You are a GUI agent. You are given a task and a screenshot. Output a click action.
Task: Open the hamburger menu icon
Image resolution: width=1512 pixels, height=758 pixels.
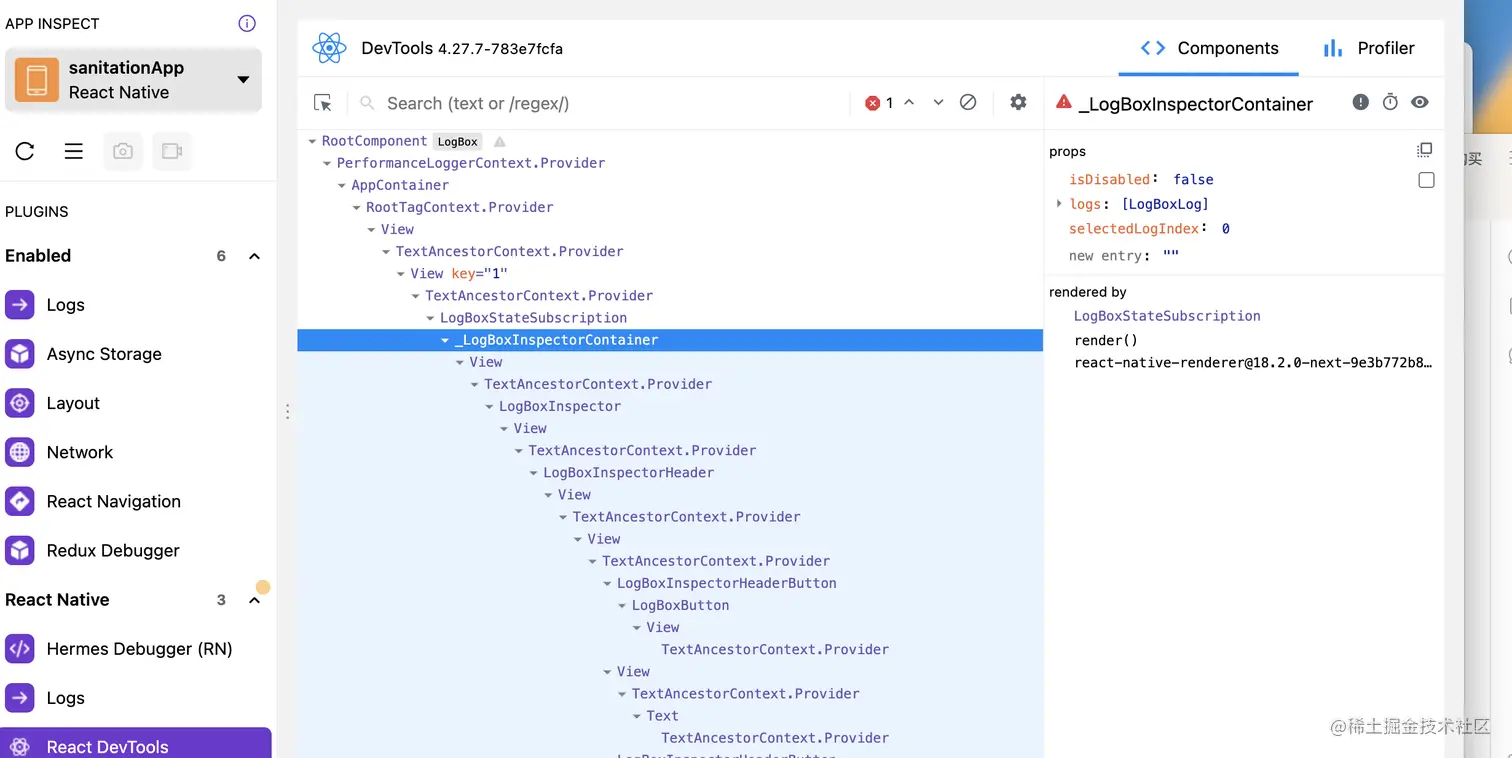(74, 151)
